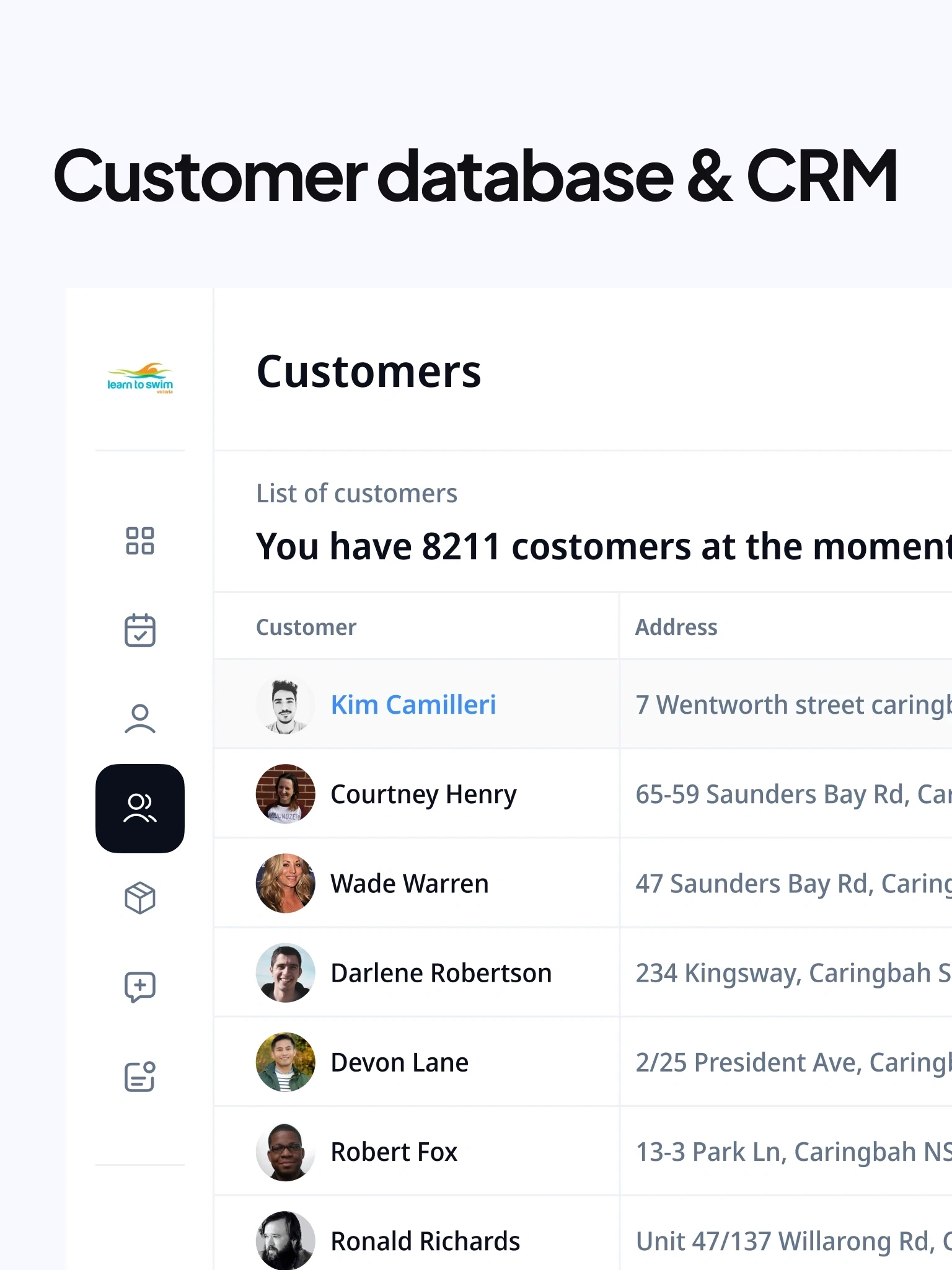Open the Robert Fox customer entry

click(x=394, y=1152)
